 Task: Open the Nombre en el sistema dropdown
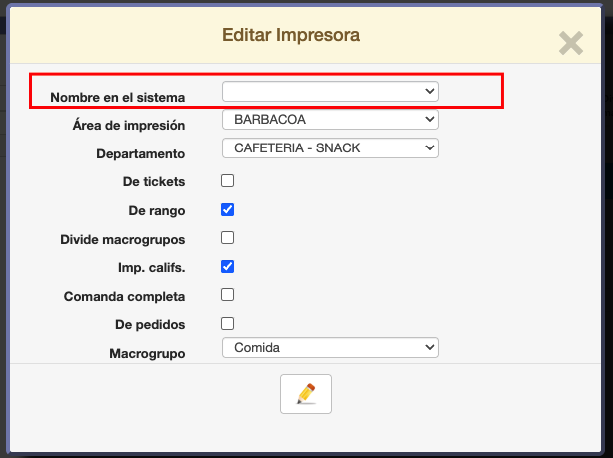(330, 91)
